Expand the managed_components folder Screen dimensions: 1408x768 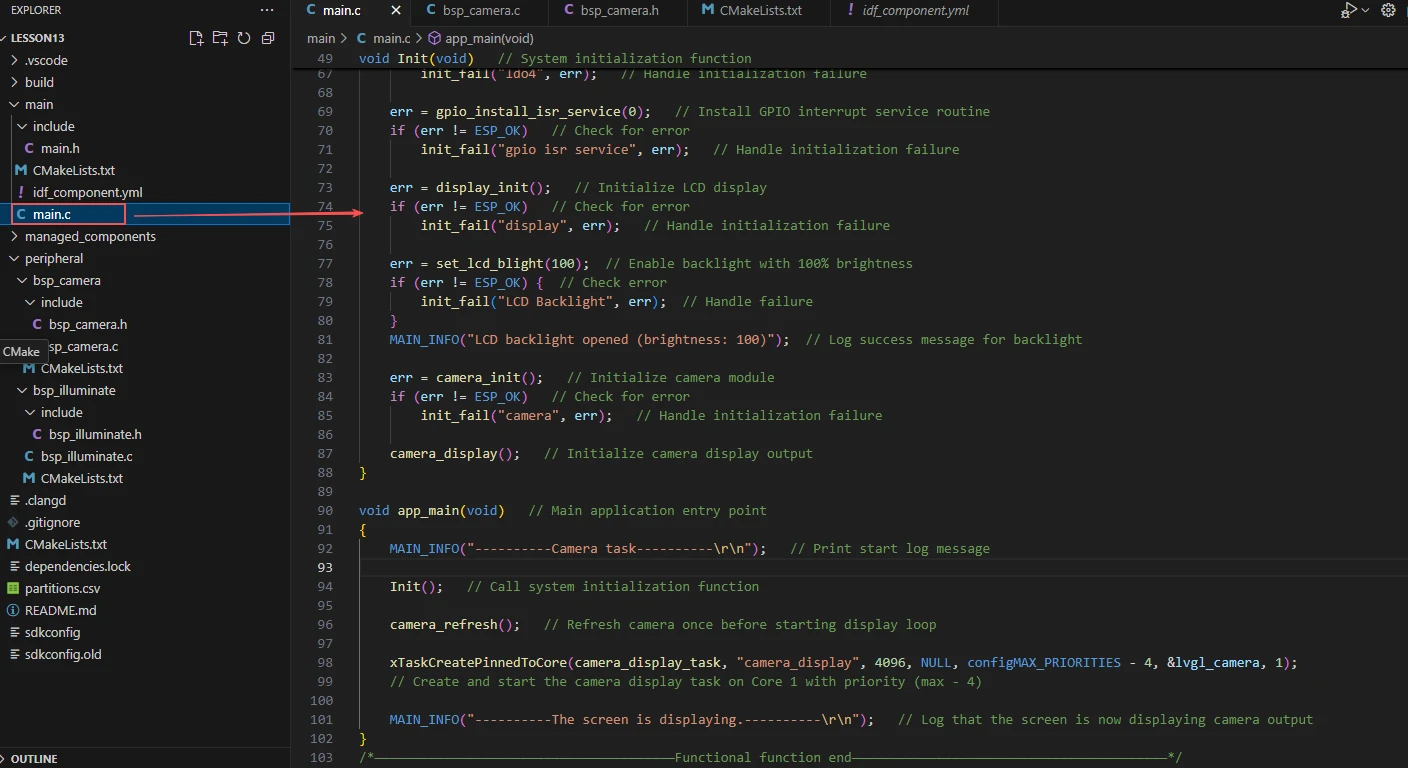click(90, 236)
